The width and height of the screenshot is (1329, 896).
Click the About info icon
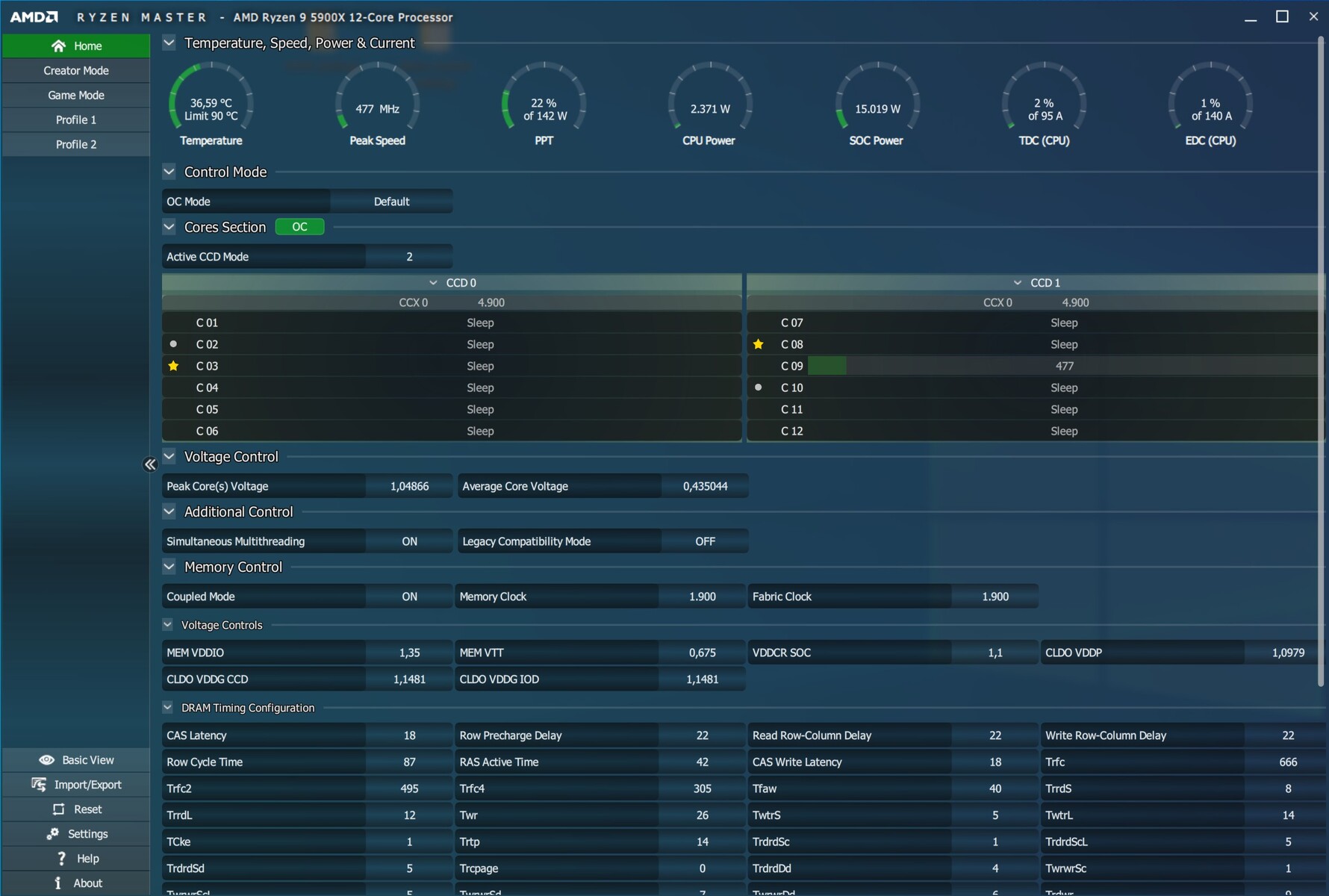58,883
